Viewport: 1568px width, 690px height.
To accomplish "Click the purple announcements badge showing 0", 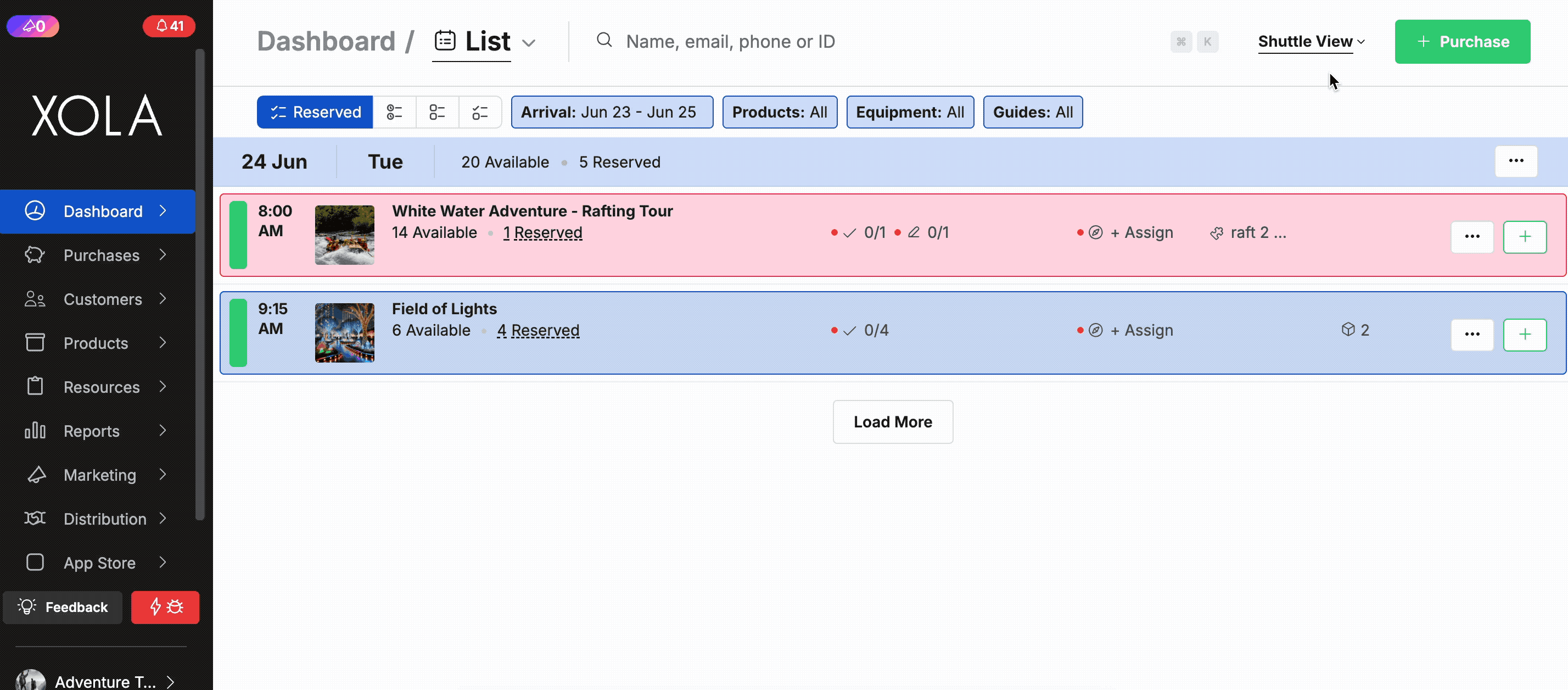I will (x=33, y=26).
